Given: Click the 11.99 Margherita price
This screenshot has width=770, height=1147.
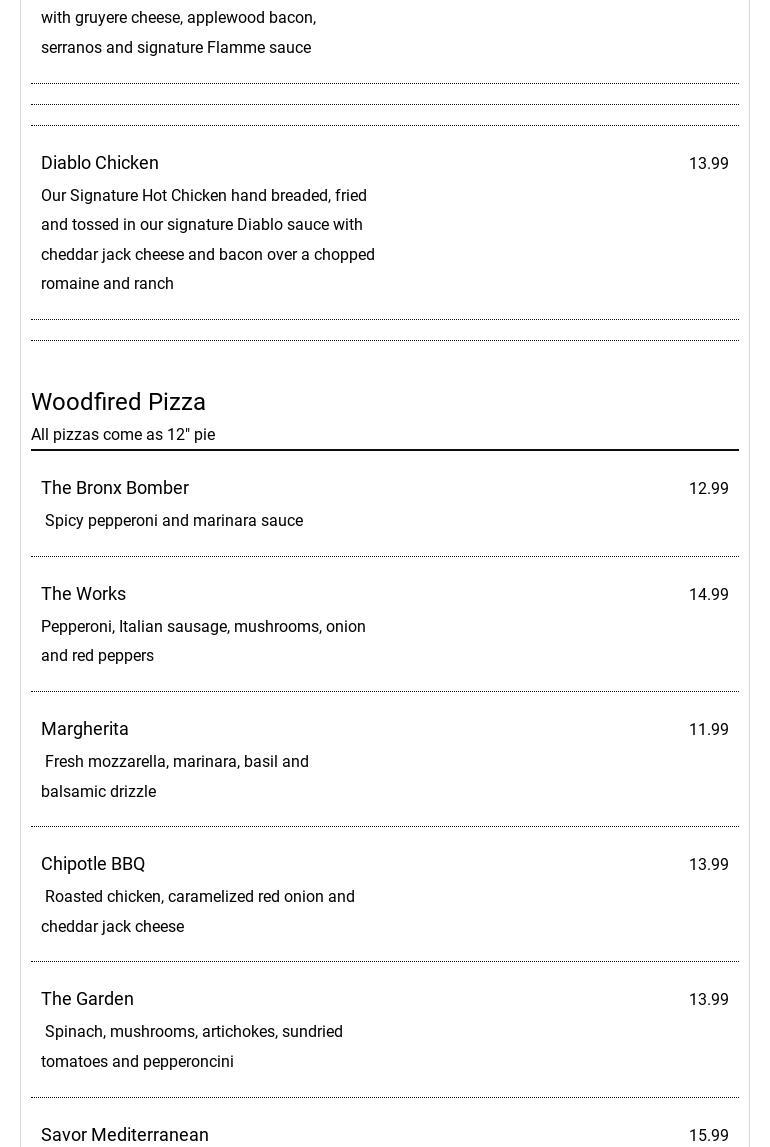Looking at the screenshot, I should [x=708, y=730].
